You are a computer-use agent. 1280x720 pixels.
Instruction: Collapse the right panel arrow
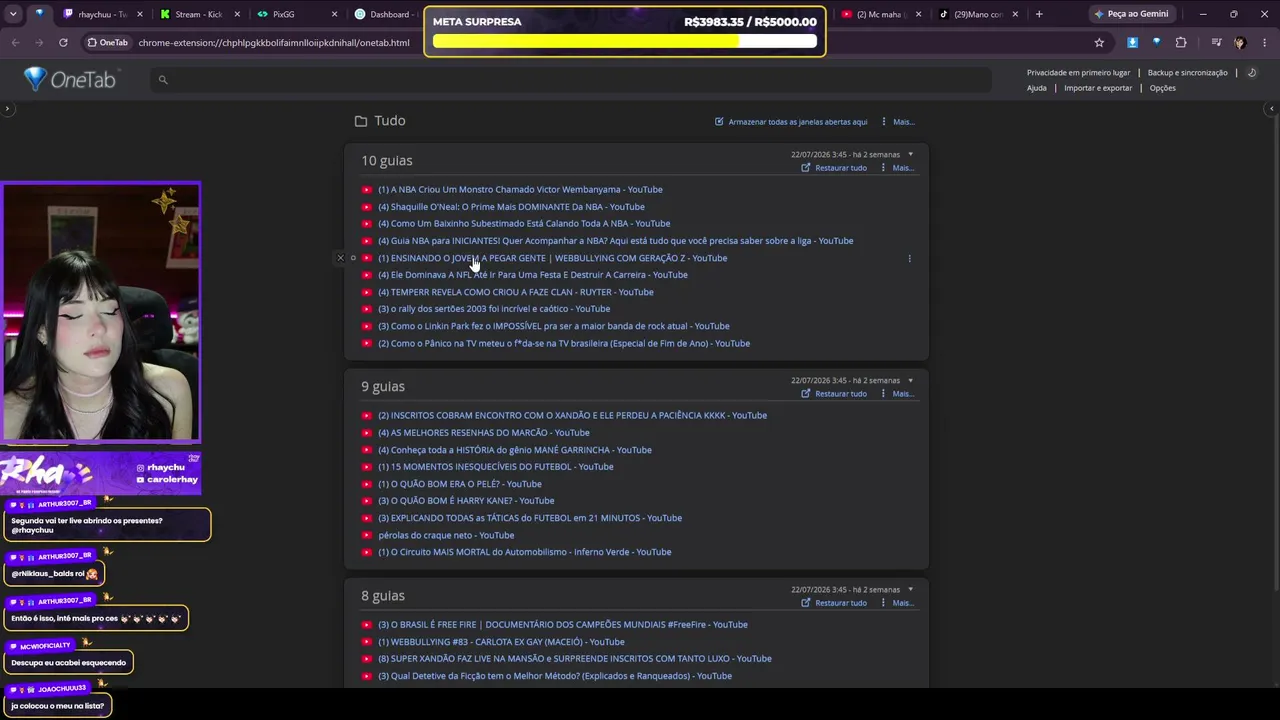pyautogui.click(x=1272, y=109)
